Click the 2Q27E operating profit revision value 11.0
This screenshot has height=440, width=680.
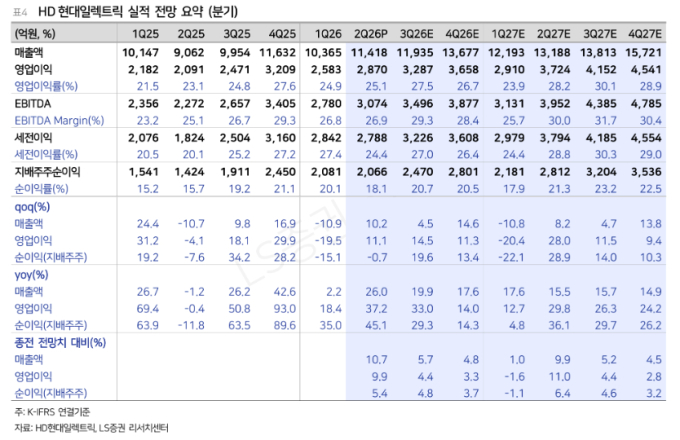tap(559, 376)
